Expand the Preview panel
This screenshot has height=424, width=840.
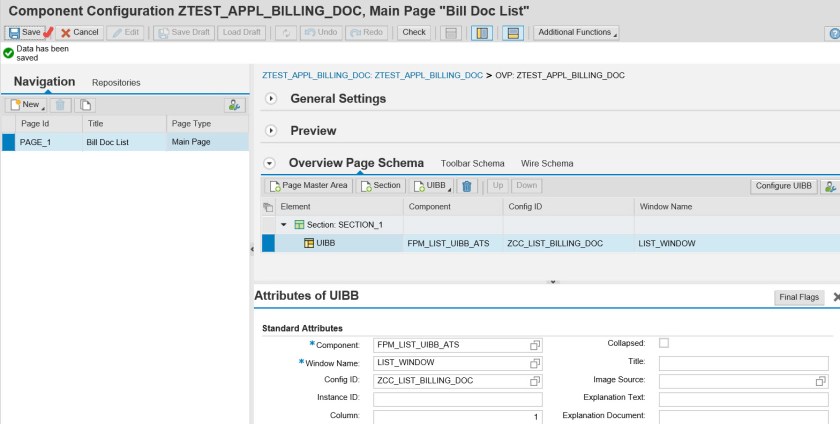click(271, 131)
